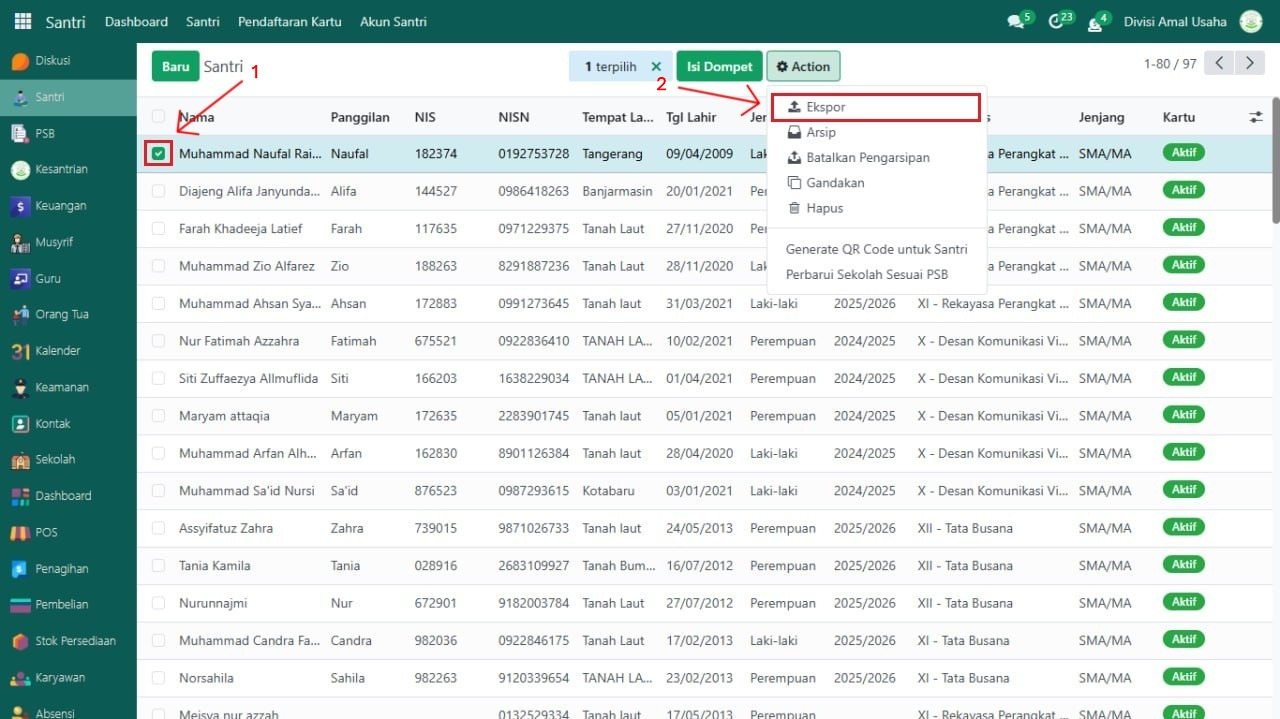The height and width of the screenshot is (719, 1280).
Task: Open Stok Persediaan in sidebar
Action: (x=20, y=641)
